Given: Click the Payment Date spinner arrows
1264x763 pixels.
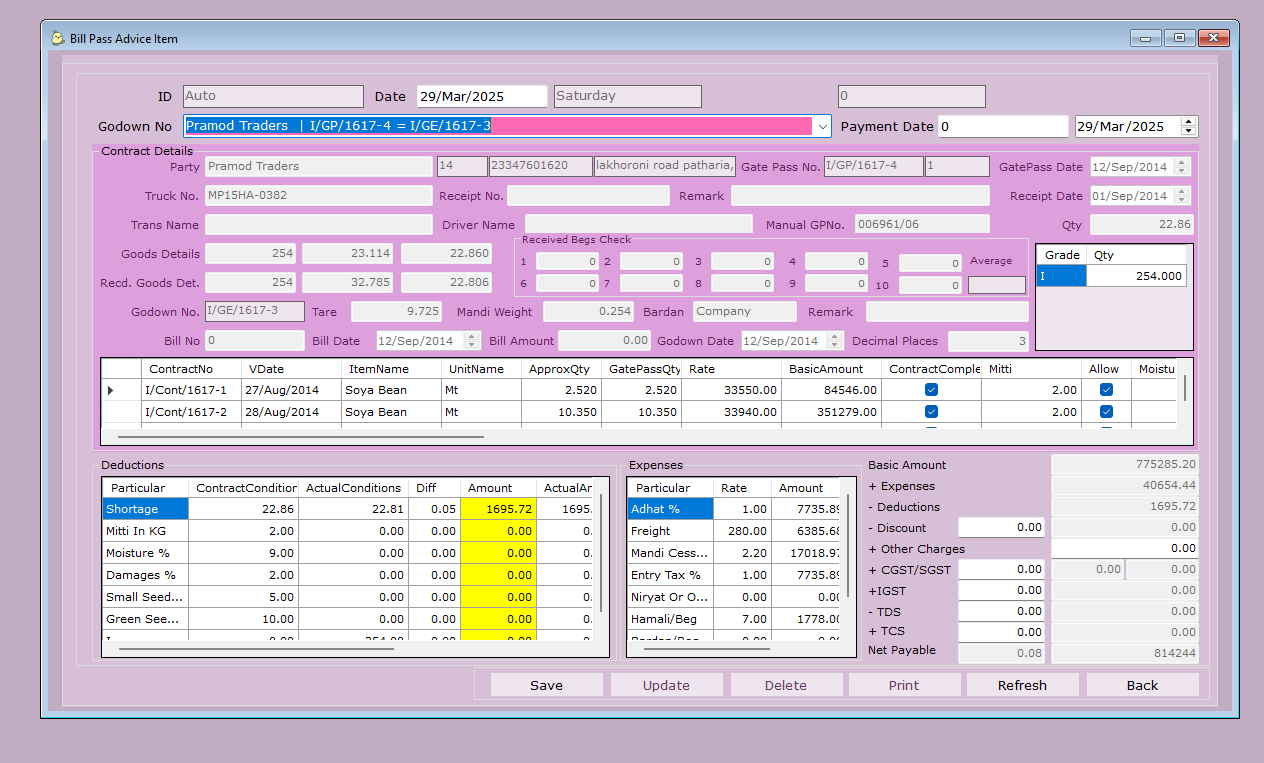Looking at the screenshot, I should 1188,127.
